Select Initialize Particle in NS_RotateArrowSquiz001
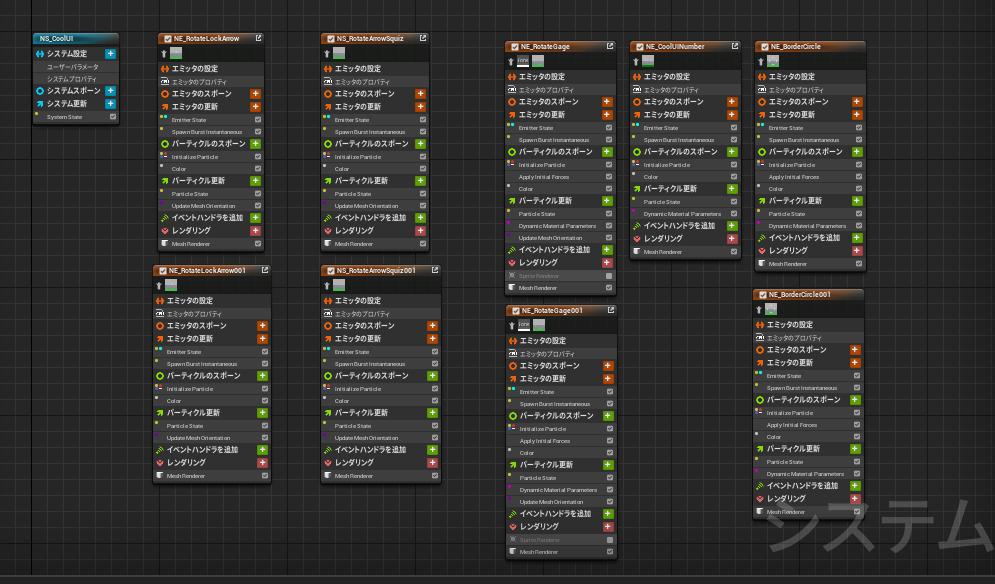Screen dimensions: 995x584 coord(381,388)
